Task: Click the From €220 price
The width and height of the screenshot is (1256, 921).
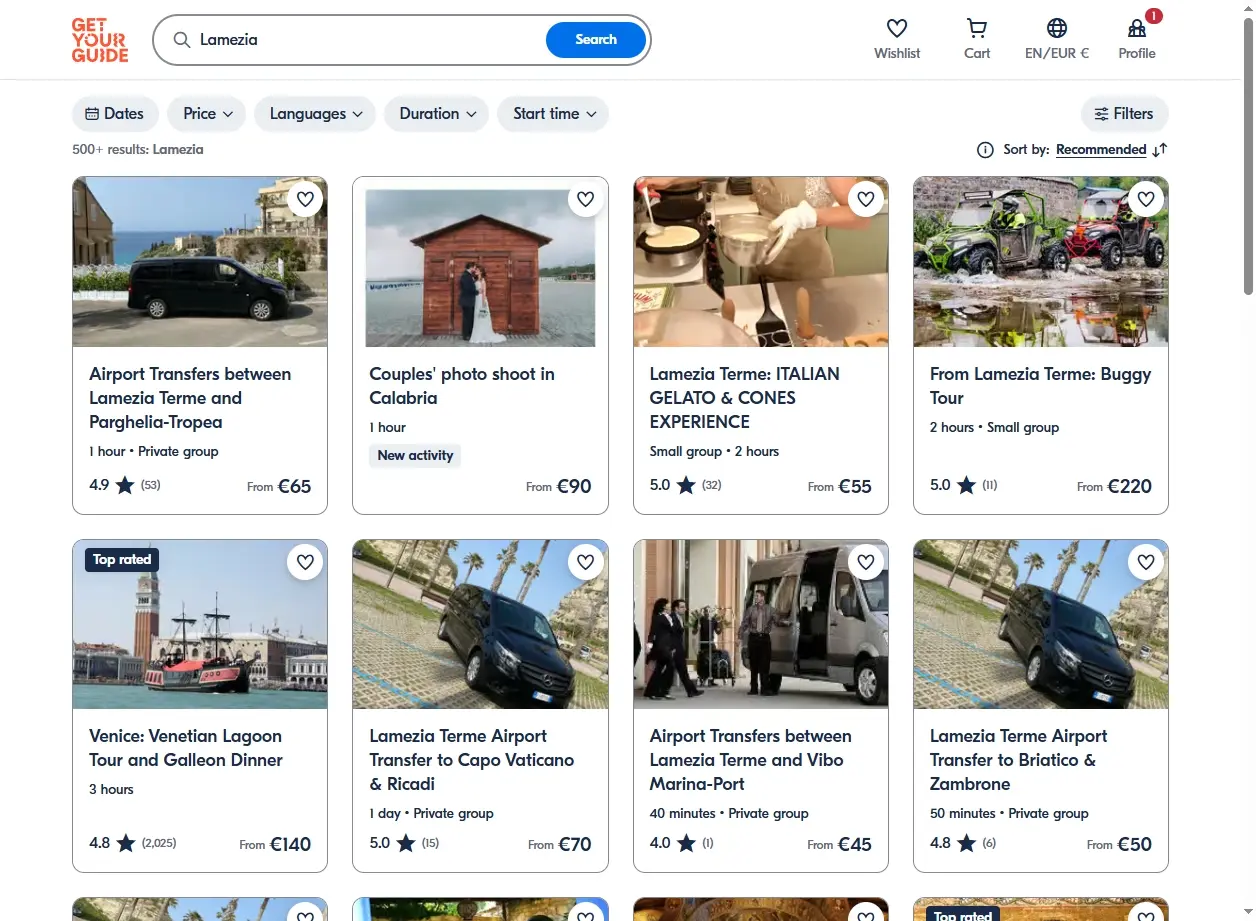Action: tap(1114, 487)
